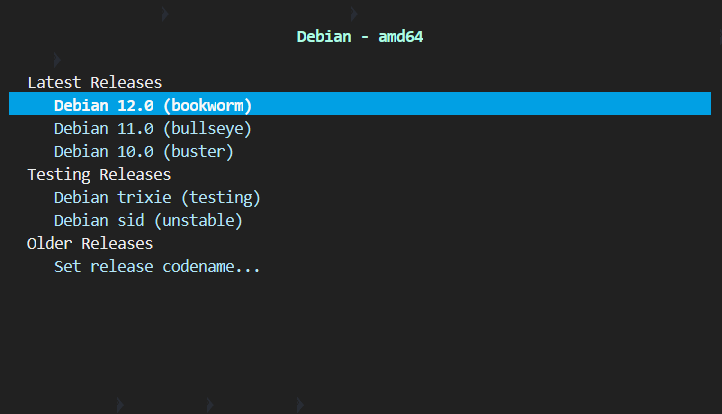
Task: Click the '10.0' version number
Action: (134, 152)
